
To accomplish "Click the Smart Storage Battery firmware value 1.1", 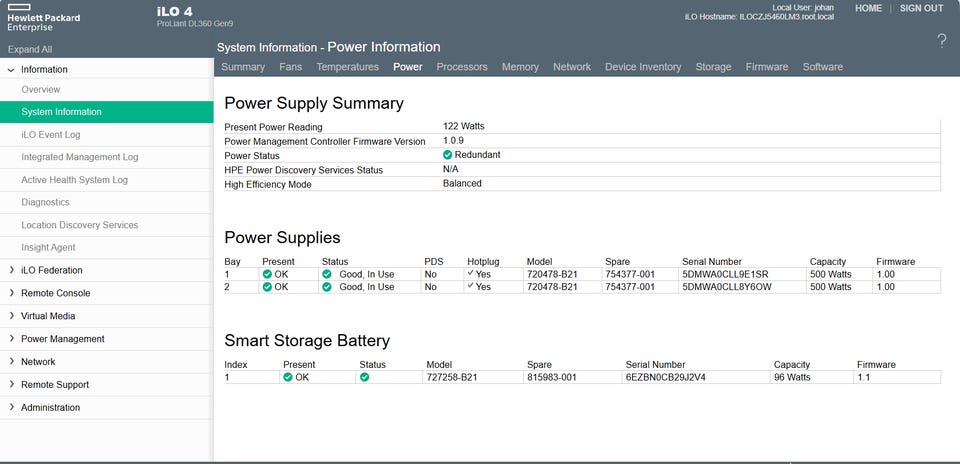I will coord(863,378).
